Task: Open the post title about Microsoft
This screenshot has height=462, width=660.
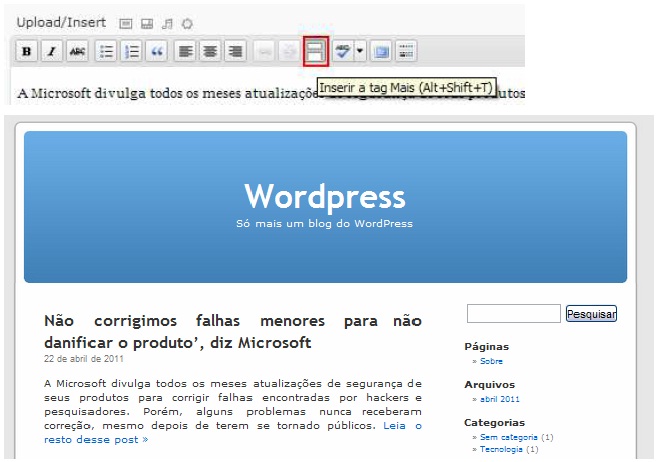Action: coord(233,332)
